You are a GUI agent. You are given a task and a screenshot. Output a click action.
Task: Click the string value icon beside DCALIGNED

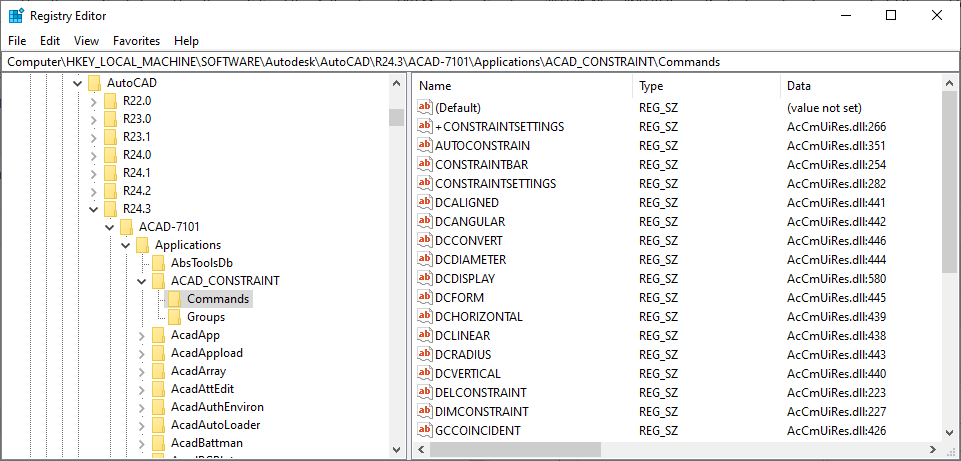(x=425, y=202)
